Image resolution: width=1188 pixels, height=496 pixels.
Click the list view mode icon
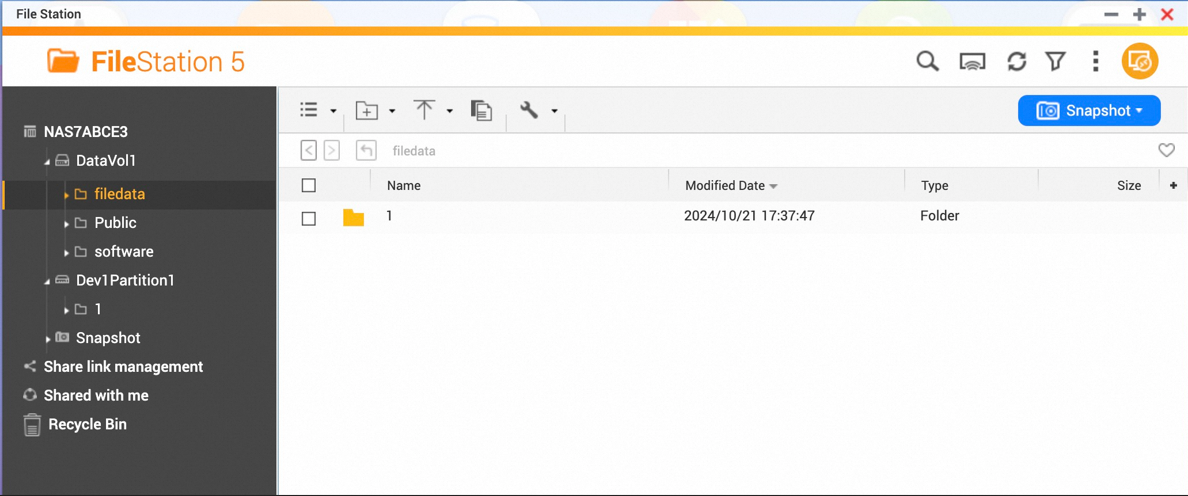point(308,110)
